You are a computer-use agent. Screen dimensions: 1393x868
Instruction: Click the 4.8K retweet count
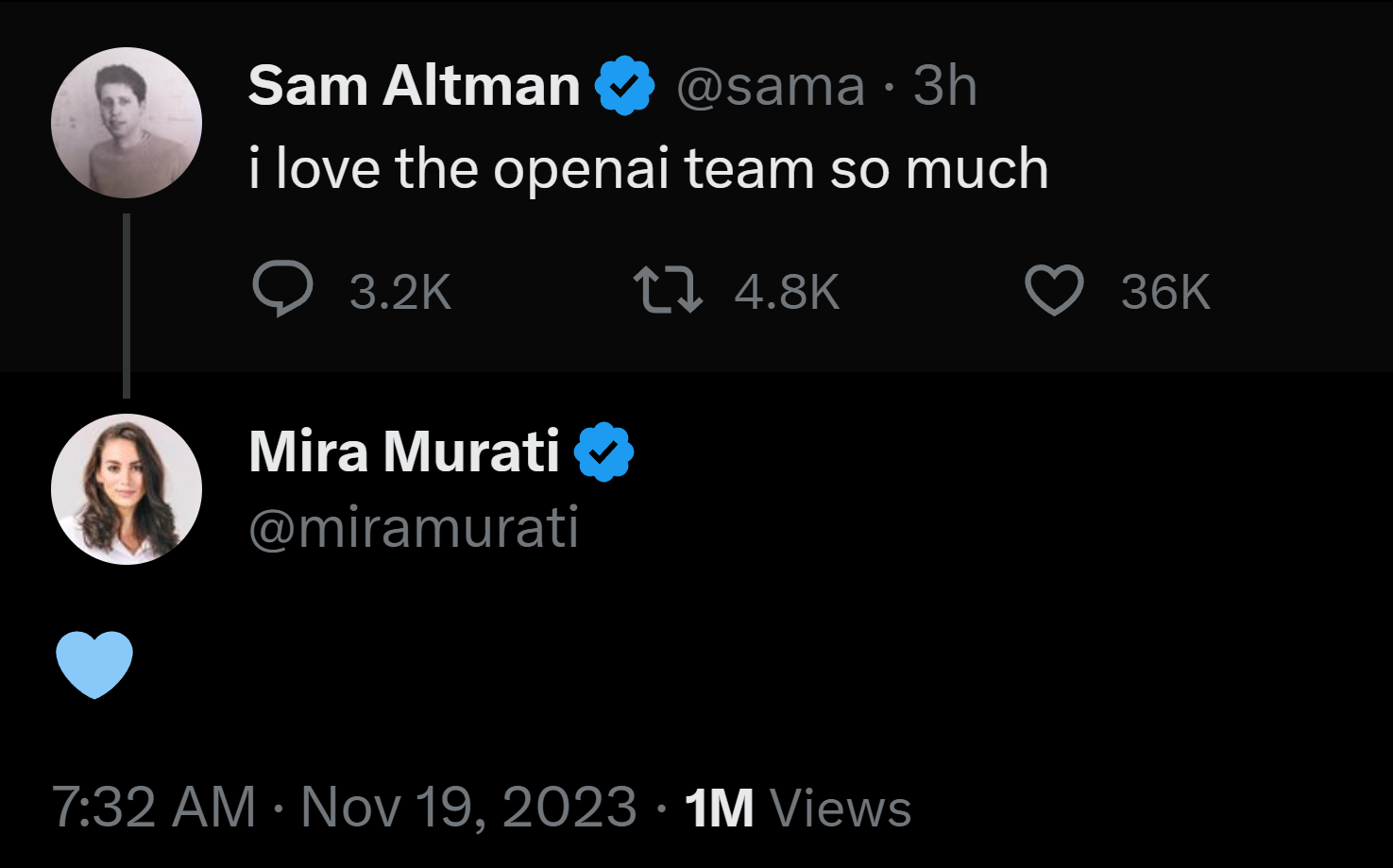pyautogui.click(x=787, y=292)
